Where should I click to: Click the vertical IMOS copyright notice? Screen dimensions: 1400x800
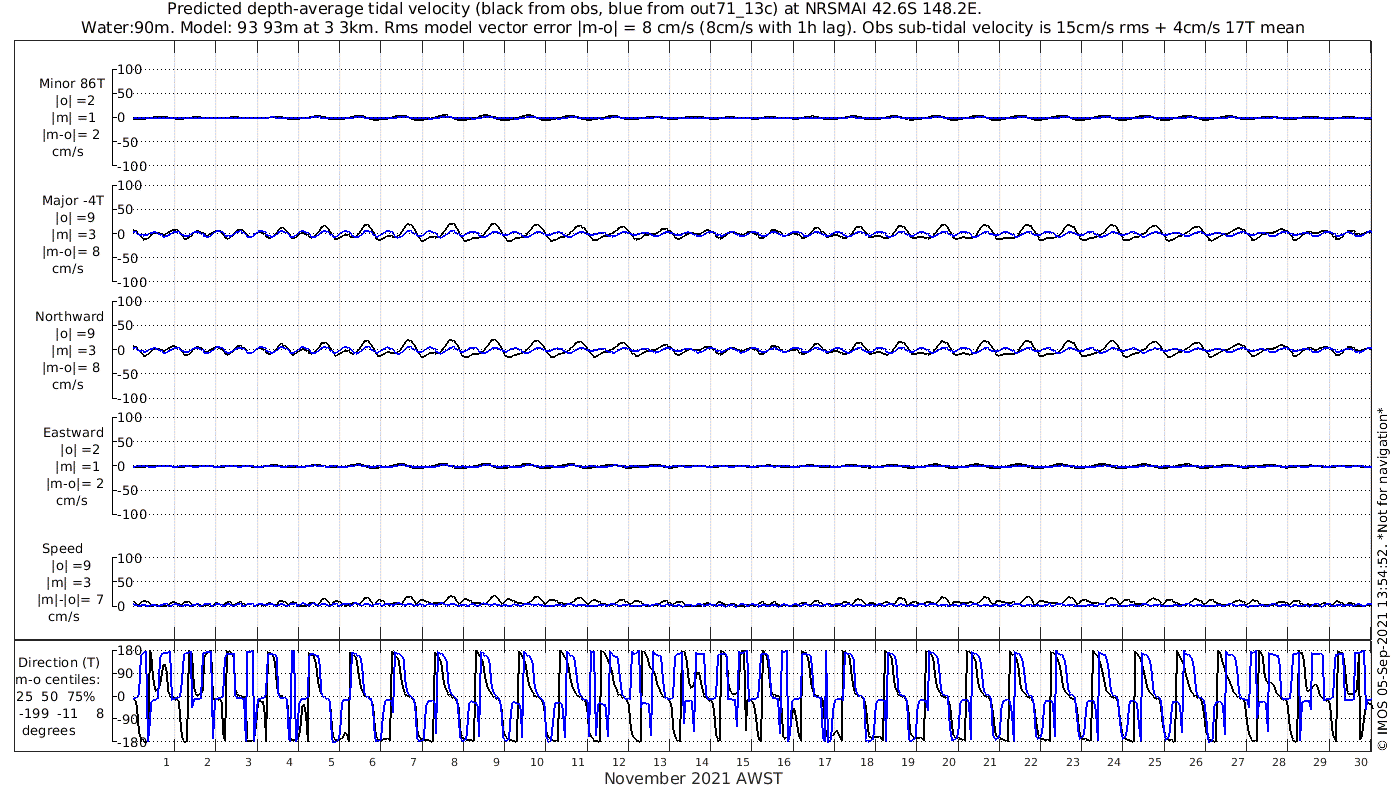pos(1382,580)
